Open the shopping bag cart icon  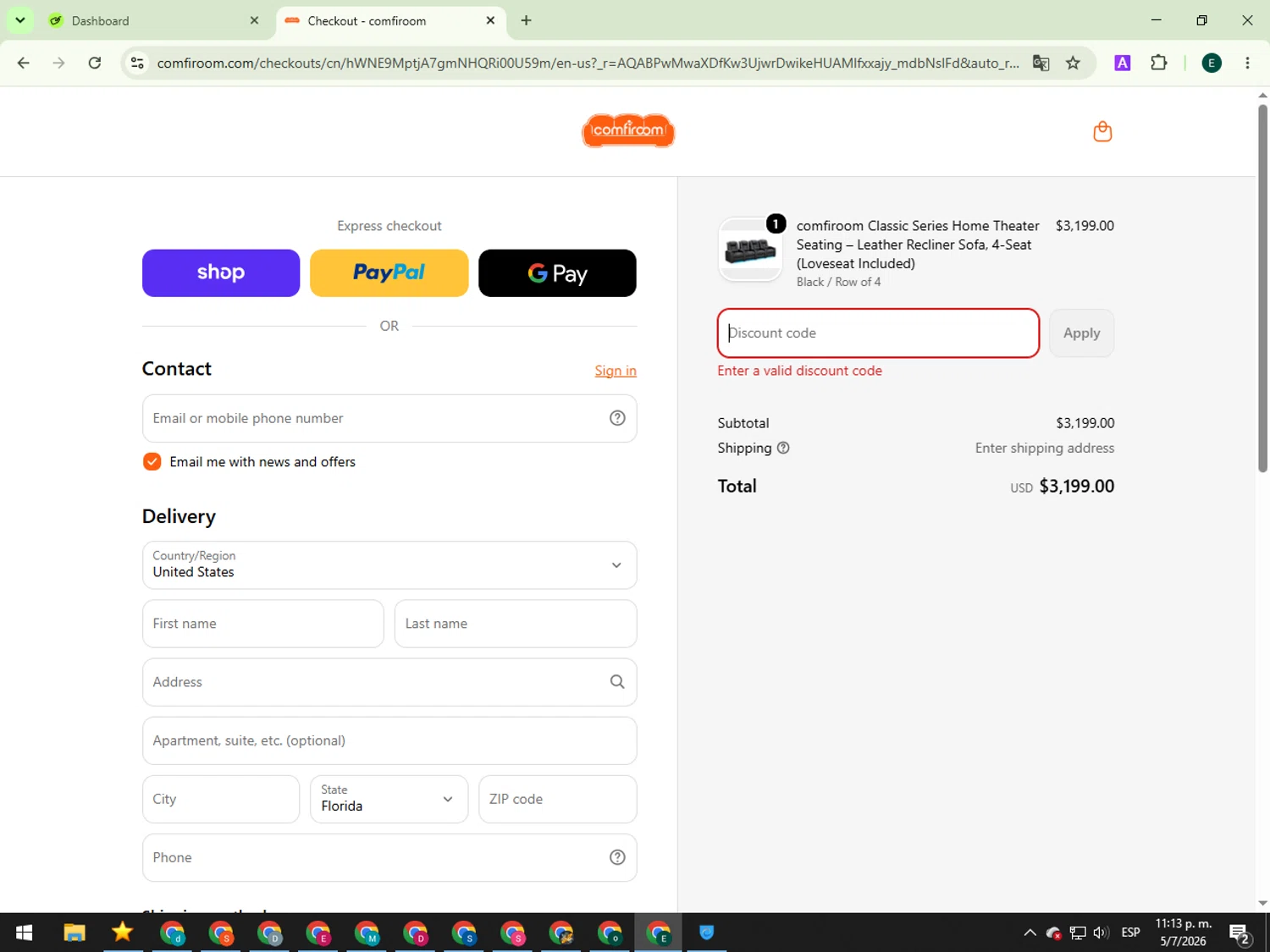[x=1102, y=131]
